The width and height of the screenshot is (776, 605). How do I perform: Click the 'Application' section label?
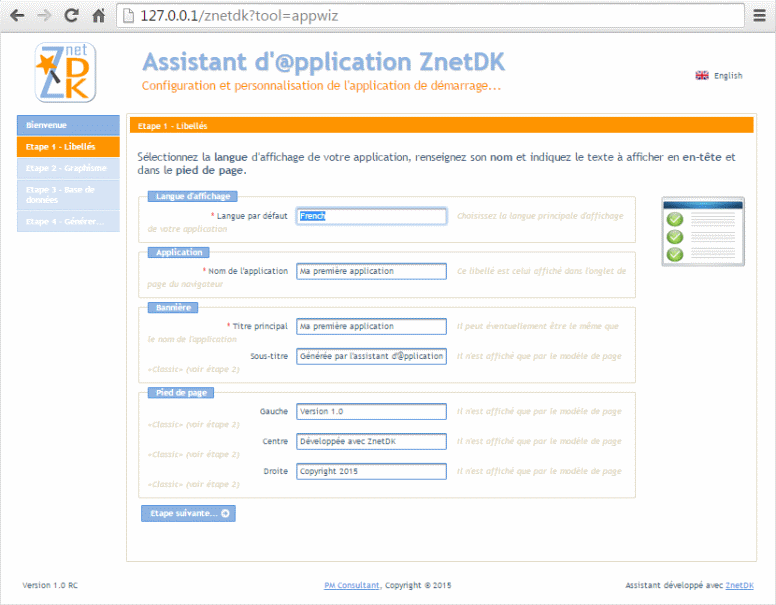(179, 252)
